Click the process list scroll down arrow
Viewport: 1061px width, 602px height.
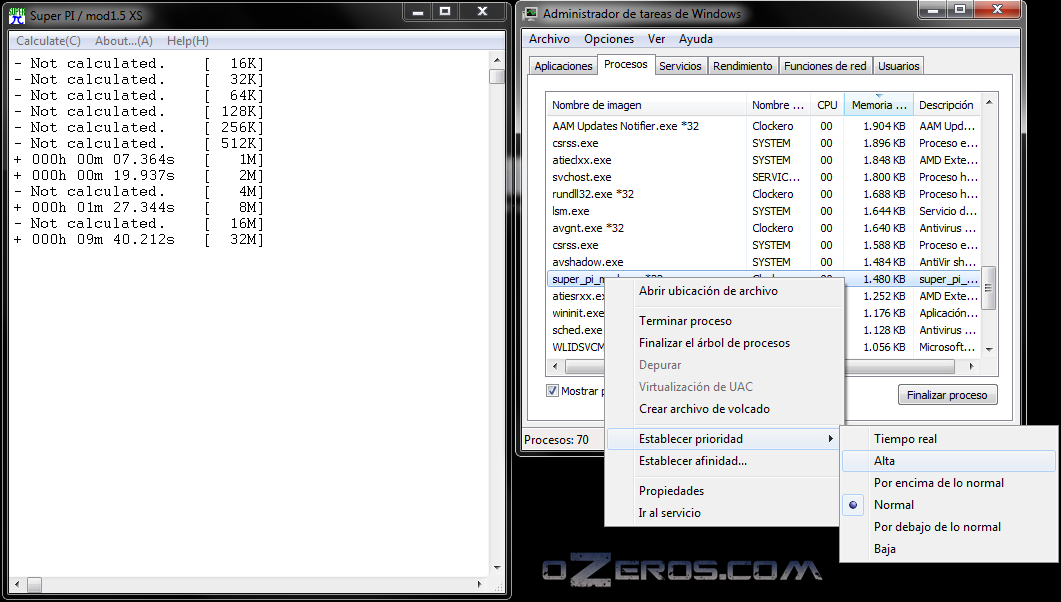pyautogui.click(x=989, y=350)
